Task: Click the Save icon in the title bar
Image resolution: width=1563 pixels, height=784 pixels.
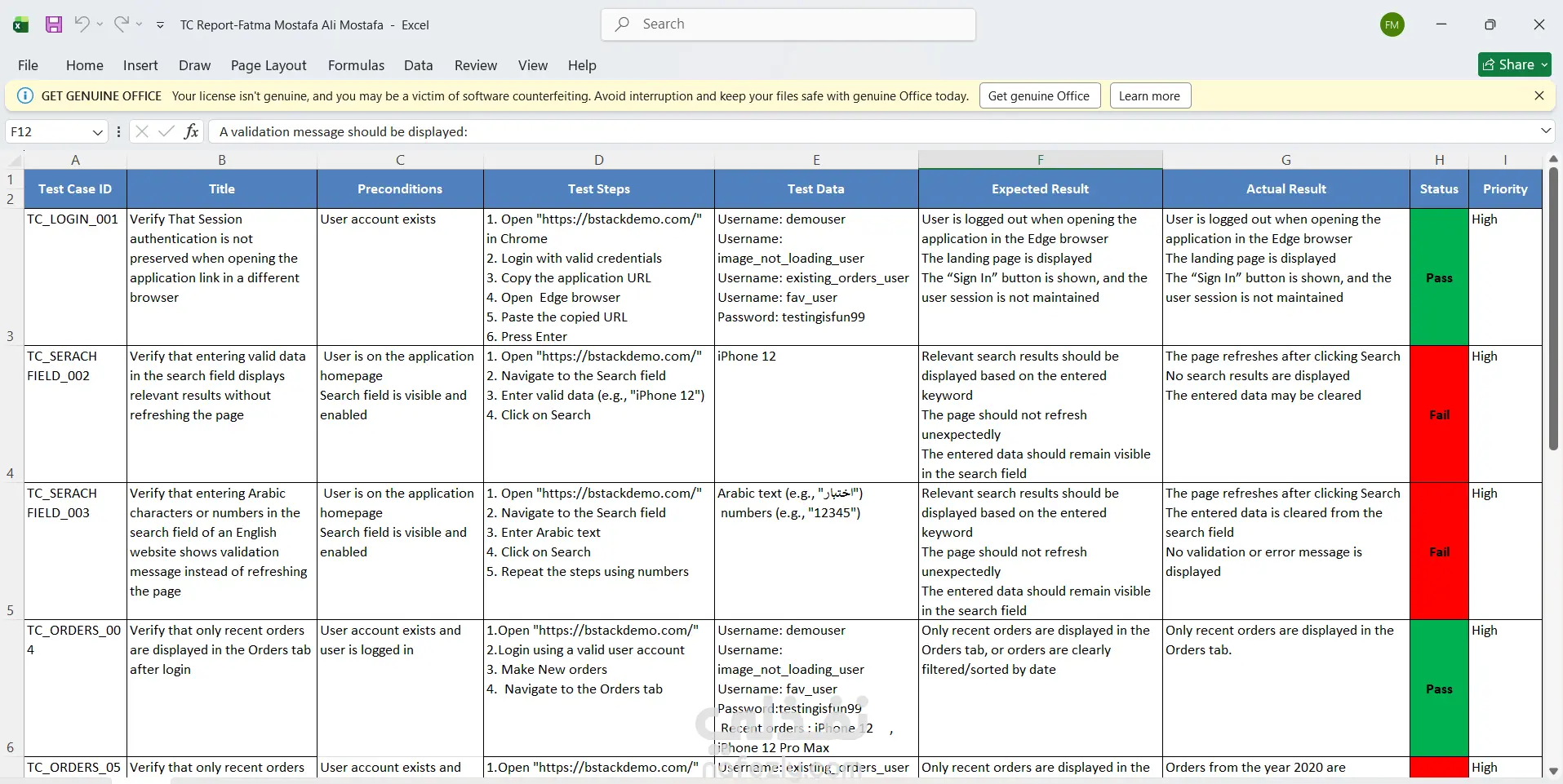Action: (54, 24)
